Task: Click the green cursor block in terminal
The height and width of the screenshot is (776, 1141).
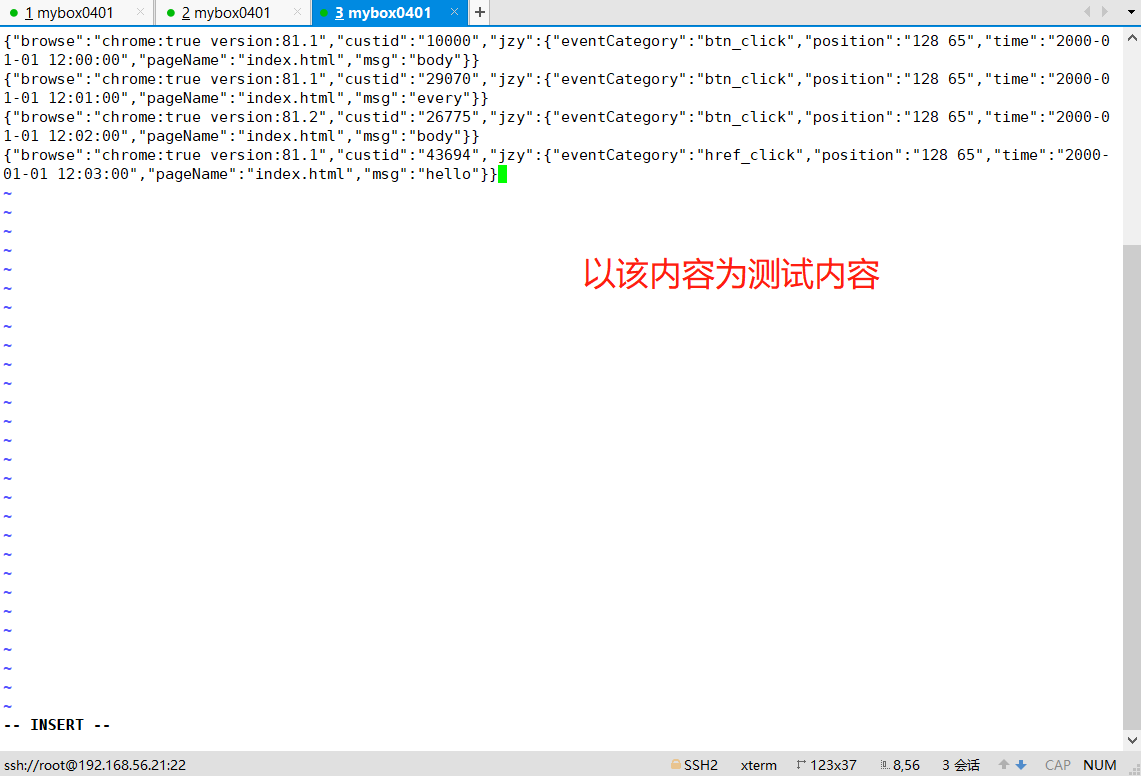Action: point(502,174)
